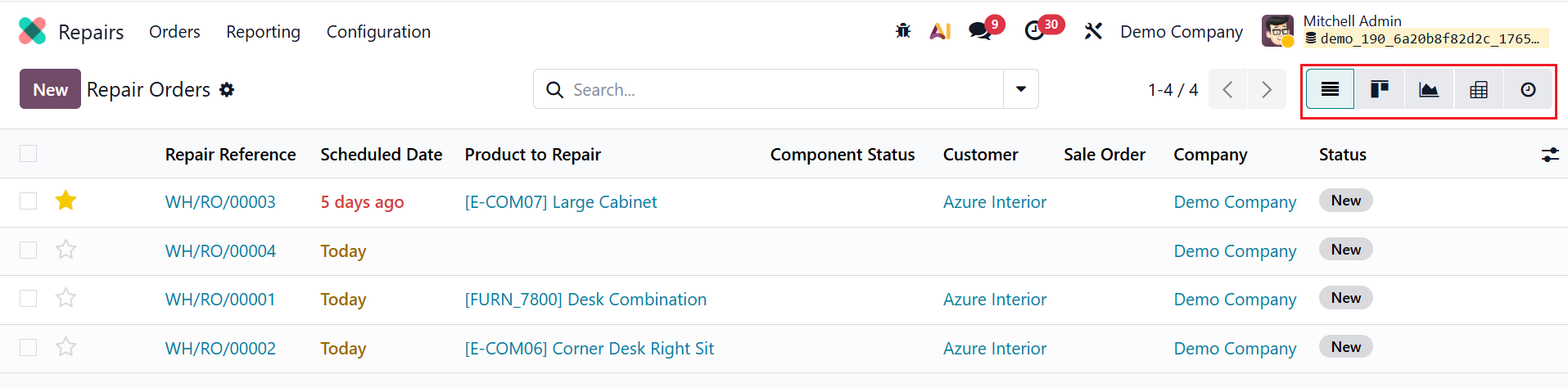Open the Reporting menu
This screenshot has width=1568, height=388.
coord(263,32)
